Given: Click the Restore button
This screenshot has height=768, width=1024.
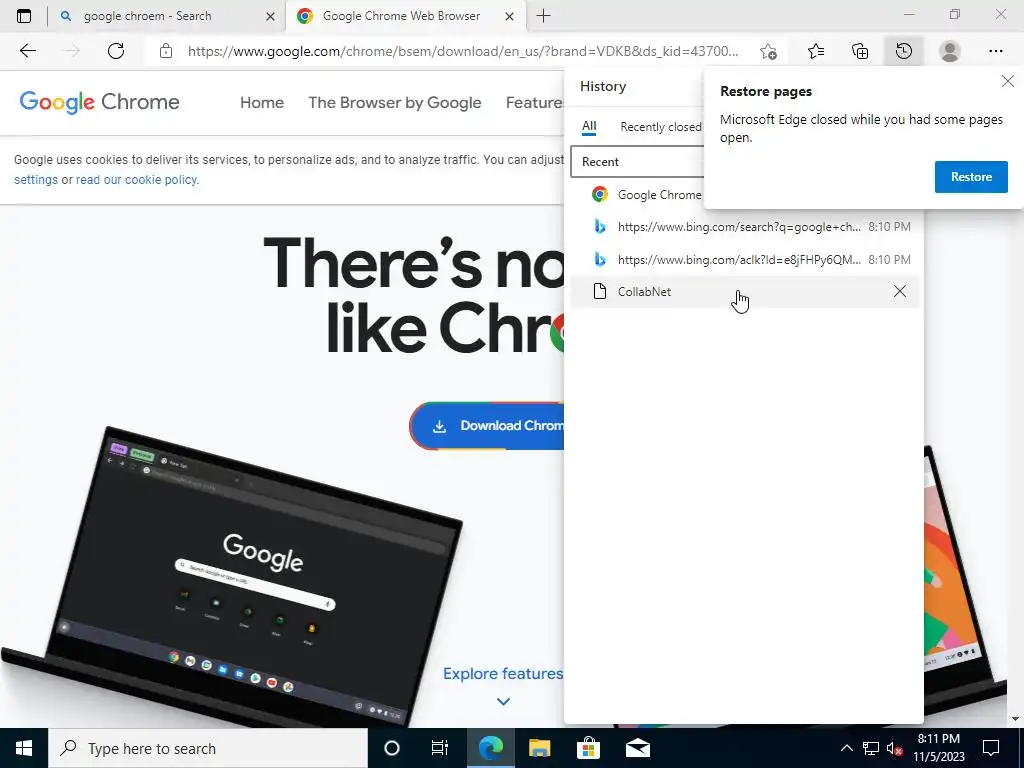Looking at the screenshot, I should coord(971,177).
